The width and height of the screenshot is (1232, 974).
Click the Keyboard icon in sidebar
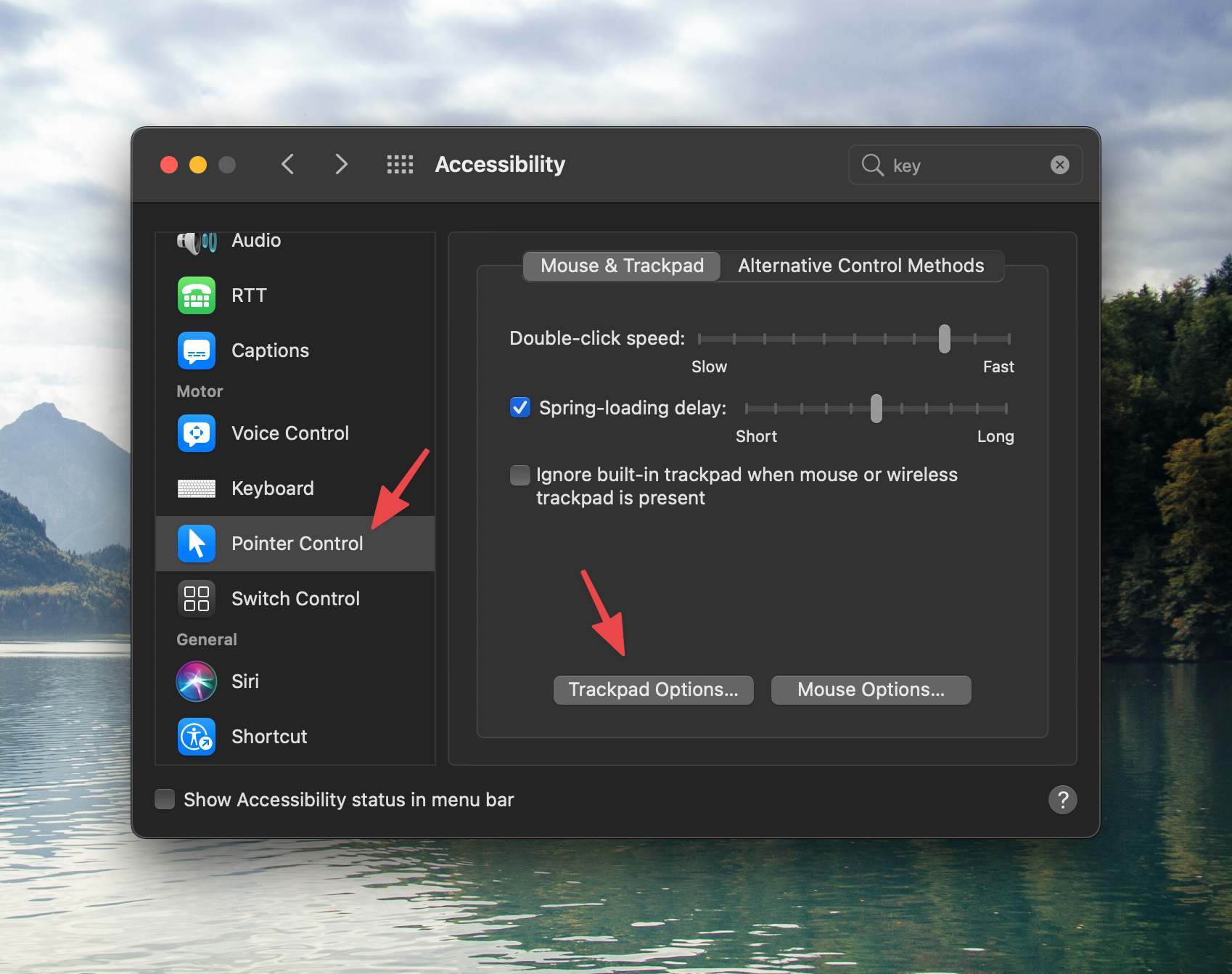[197, 488]
